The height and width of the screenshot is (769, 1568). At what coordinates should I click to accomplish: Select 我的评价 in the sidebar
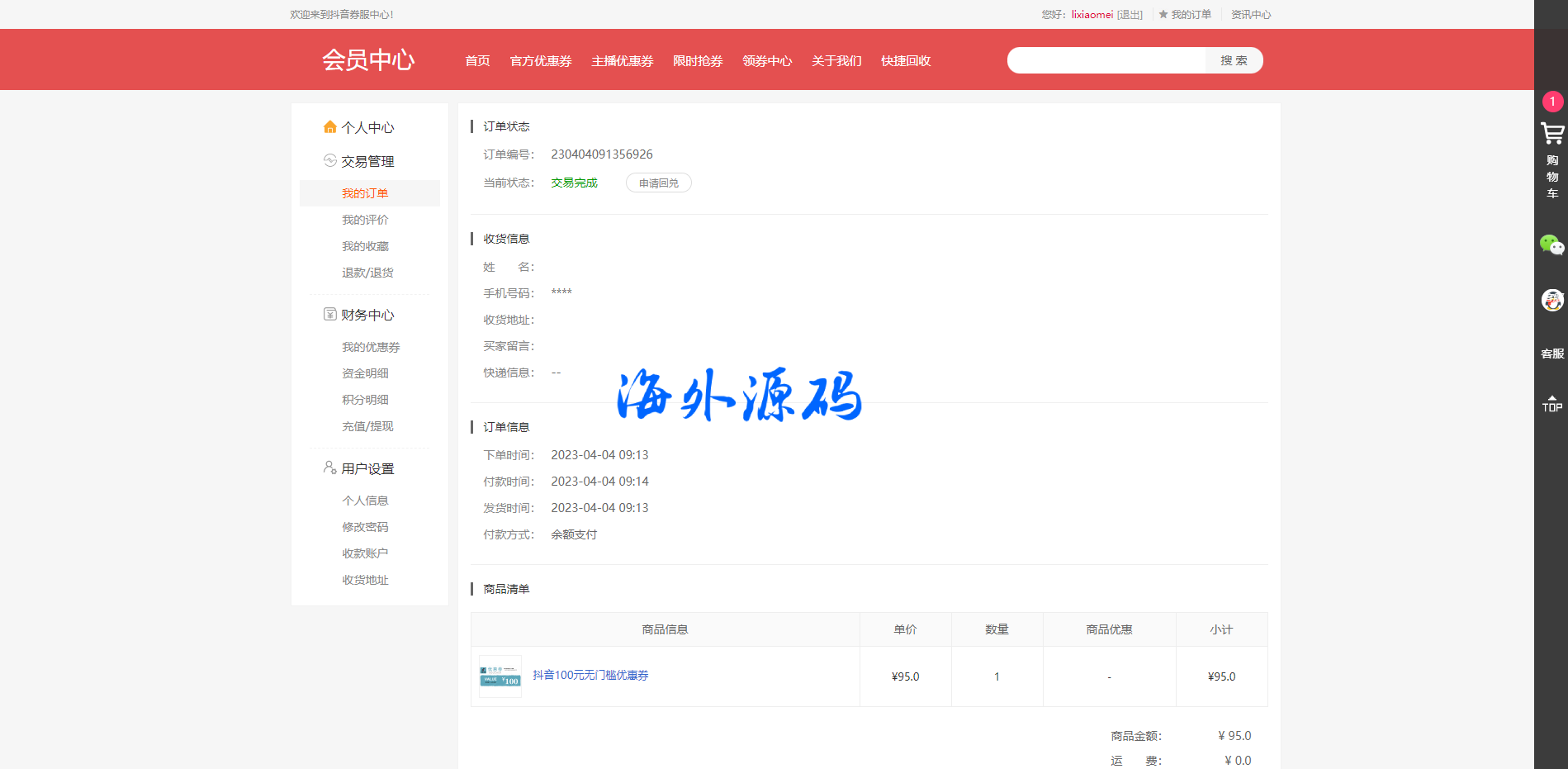pos(365,220)
